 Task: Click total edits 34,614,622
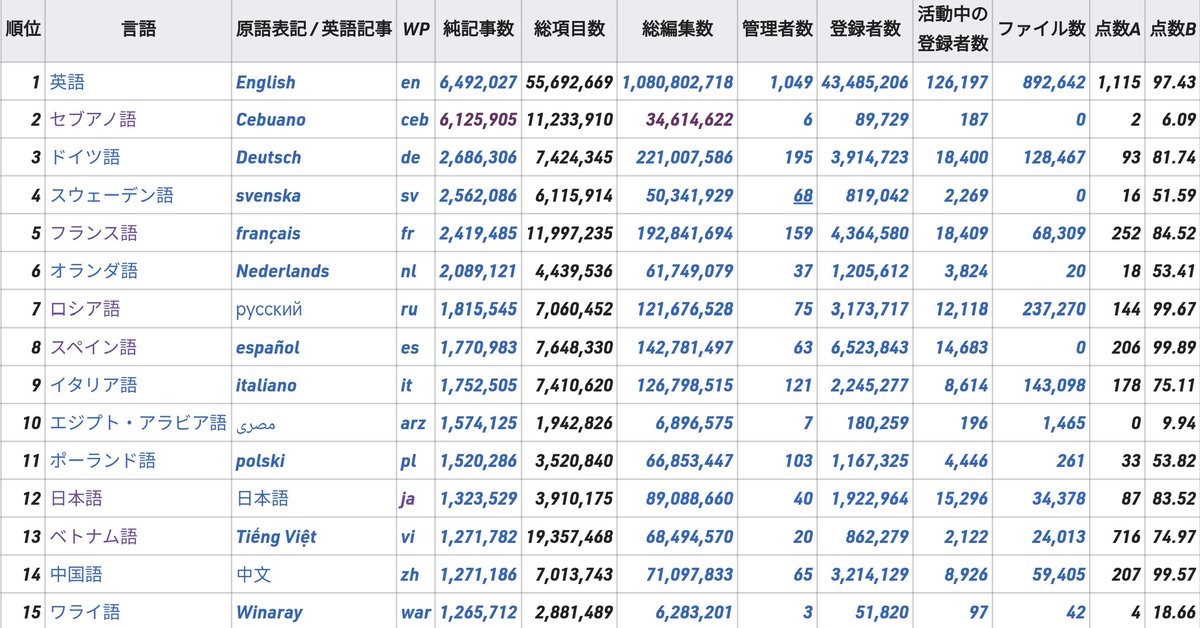[x=689, y=120]
